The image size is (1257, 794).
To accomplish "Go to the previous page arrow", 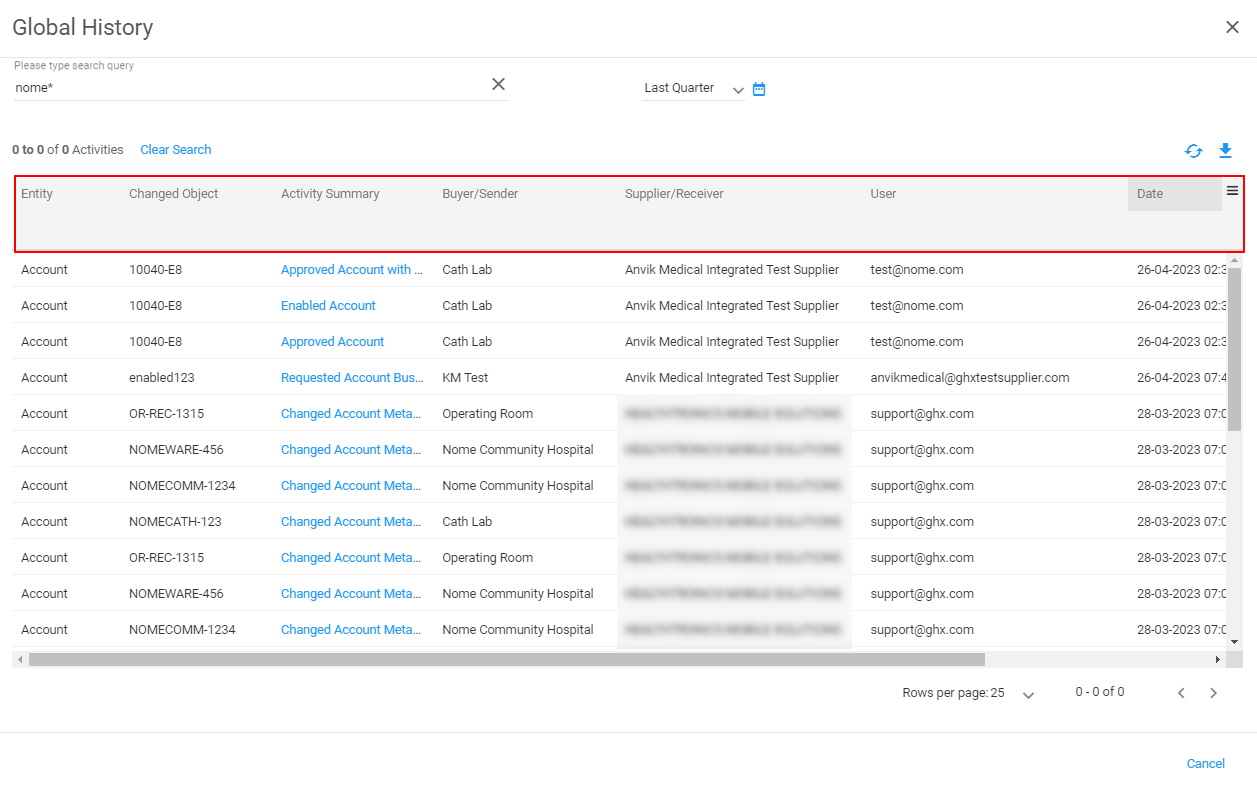I will pyautogui.click(x=1181, y=693).
